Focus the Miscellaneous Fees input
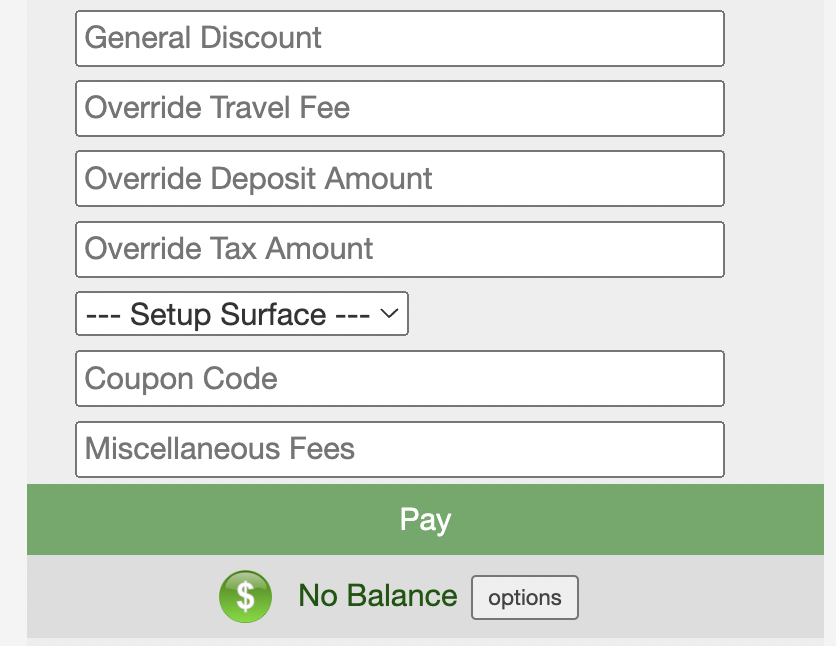The image size is (836, 646). [x=399, y=449]
